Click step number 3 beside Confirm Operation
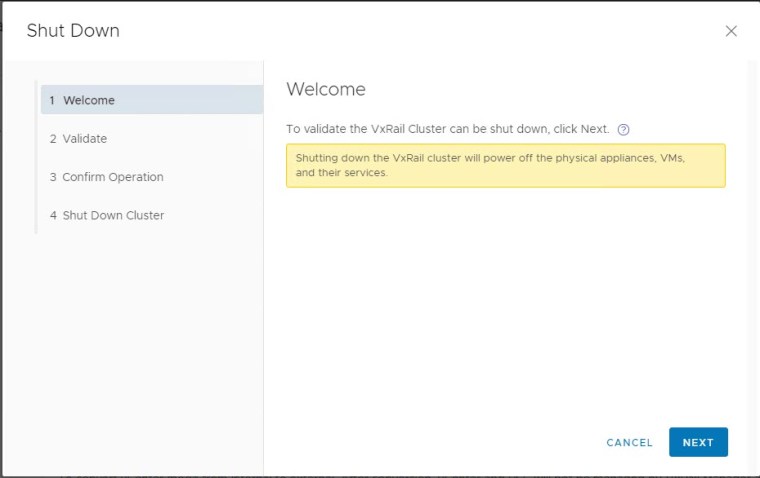 (x=53, y=177)
